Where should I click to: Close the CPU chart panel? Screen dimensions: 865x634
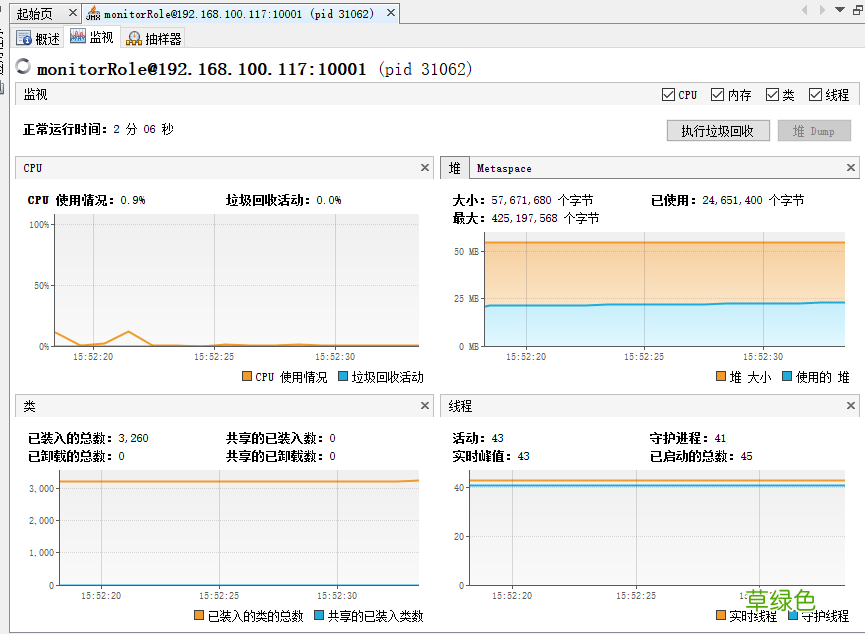point(425,168)
